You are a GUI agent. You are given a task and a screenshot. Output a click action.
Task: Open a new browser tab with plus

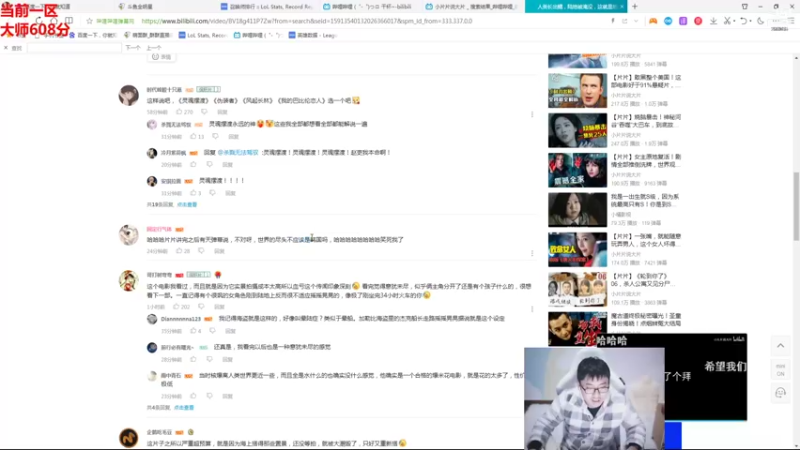coord(635,7)
